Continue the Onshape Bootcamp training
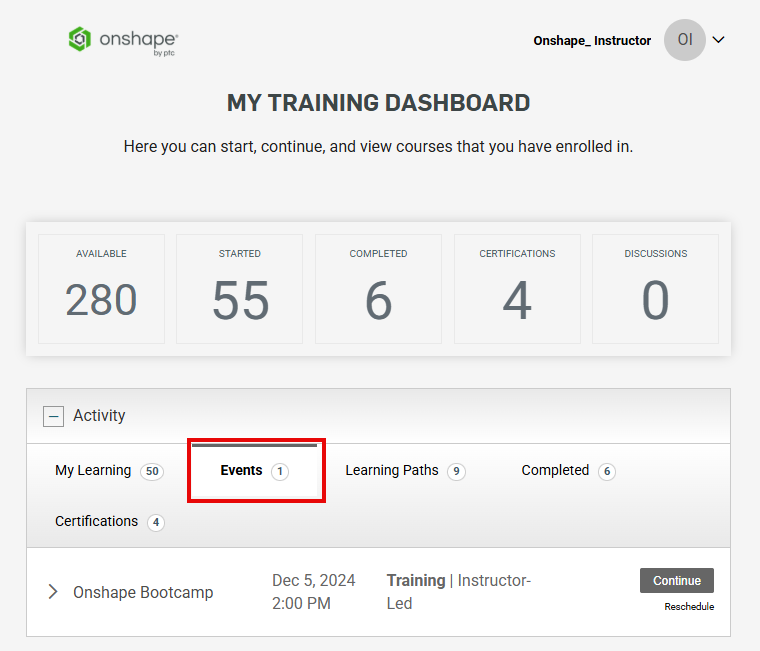The width and height of the screenshot is (760, 651). coord(677,581)
